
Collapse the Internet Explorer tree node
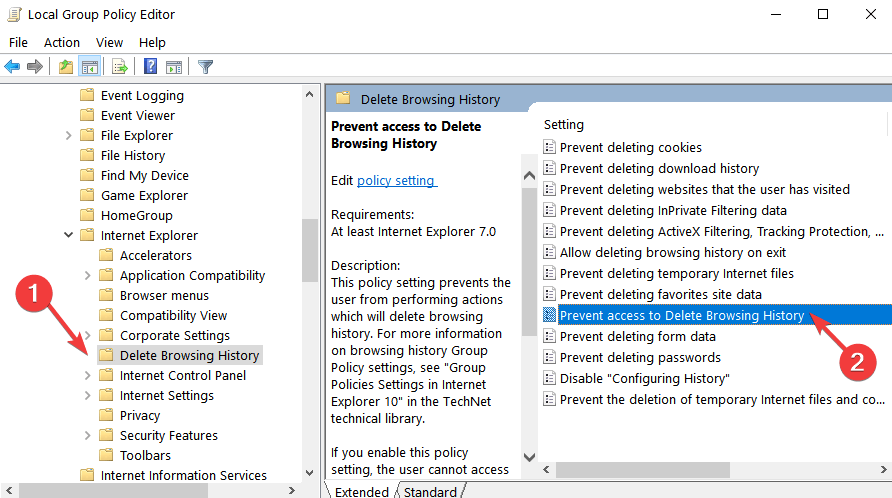[x=68, y=234]
